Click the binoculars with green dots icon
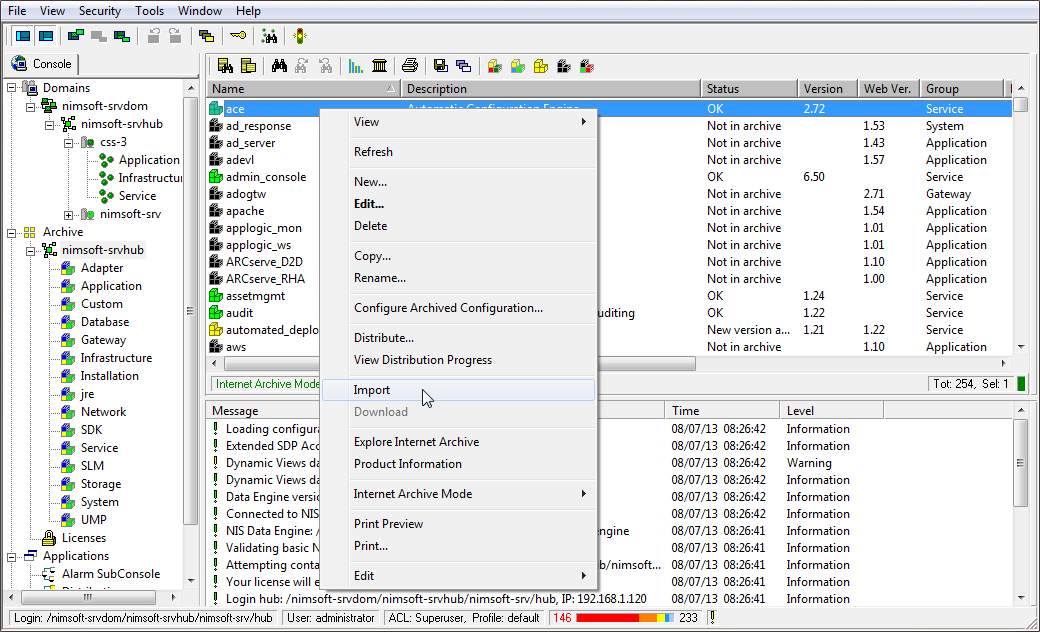Viewport: 1040px width, 632px height. coord(269,36)
